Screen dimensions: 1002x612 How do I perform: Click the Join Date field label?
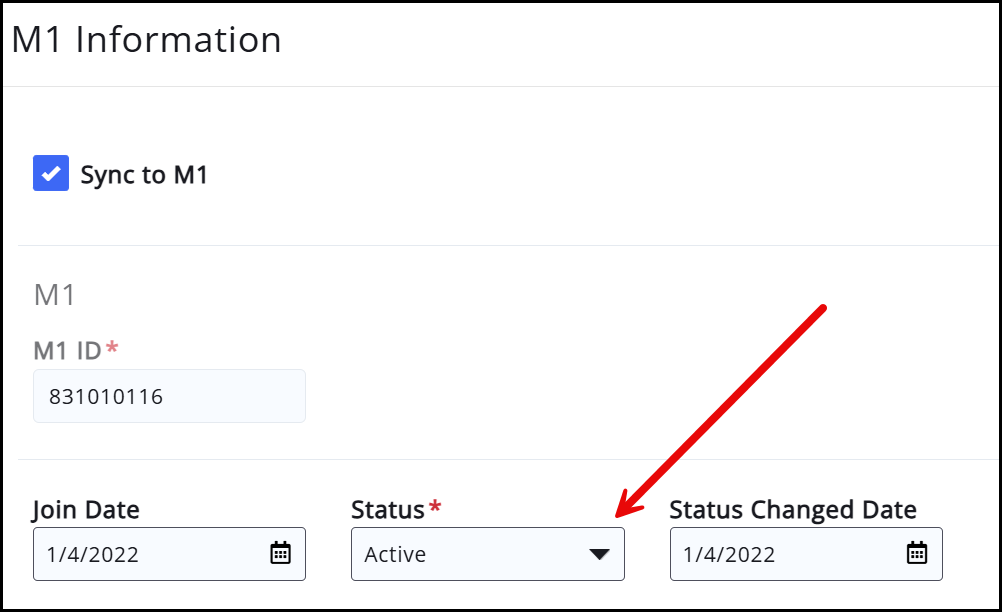(x=86, y=510)
